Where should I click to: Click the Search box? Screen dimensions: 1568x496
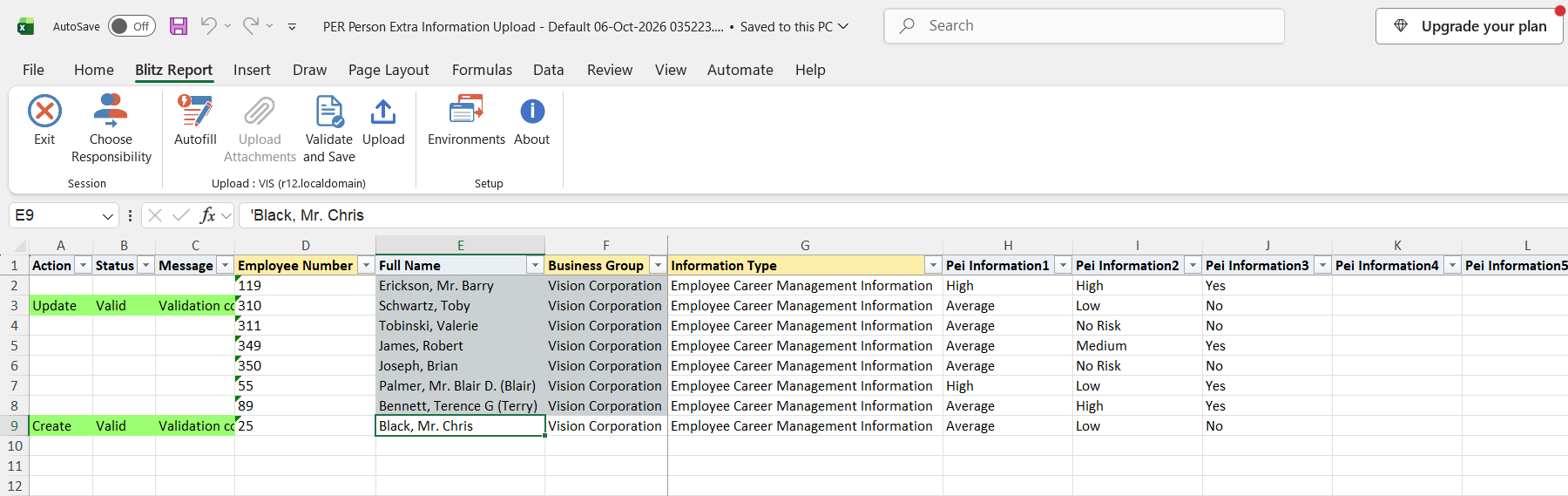tap(1085, 26)
